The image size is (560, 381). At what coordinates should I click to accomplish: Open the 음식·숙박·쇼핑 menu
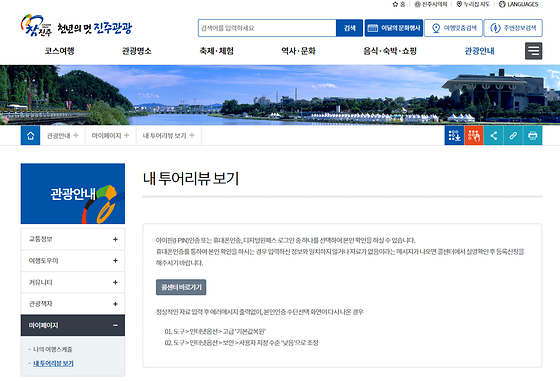point(390,51)
